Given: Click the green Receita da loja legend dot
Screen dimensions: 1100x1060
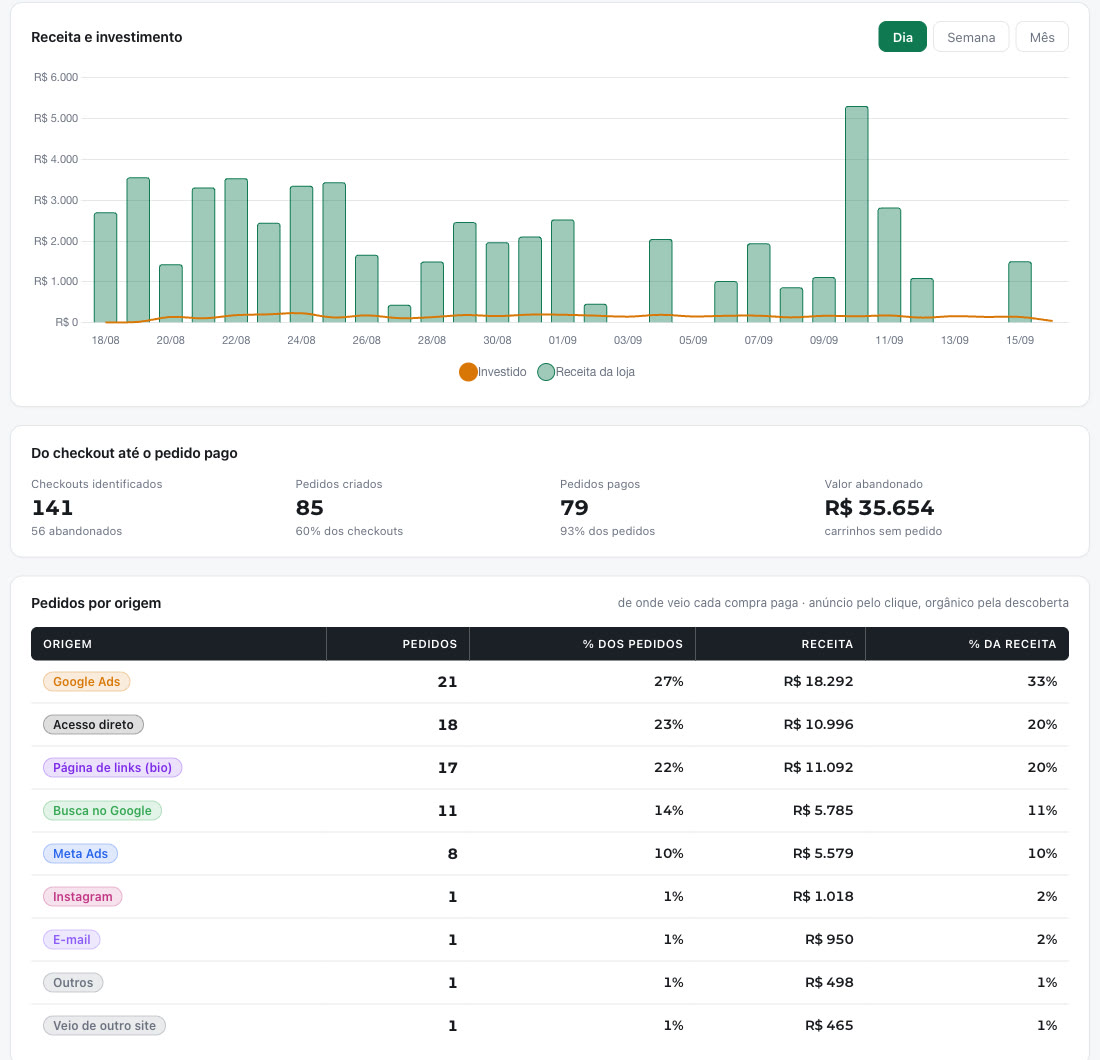Looking at the screenshot, I should [x=546, y=372].
